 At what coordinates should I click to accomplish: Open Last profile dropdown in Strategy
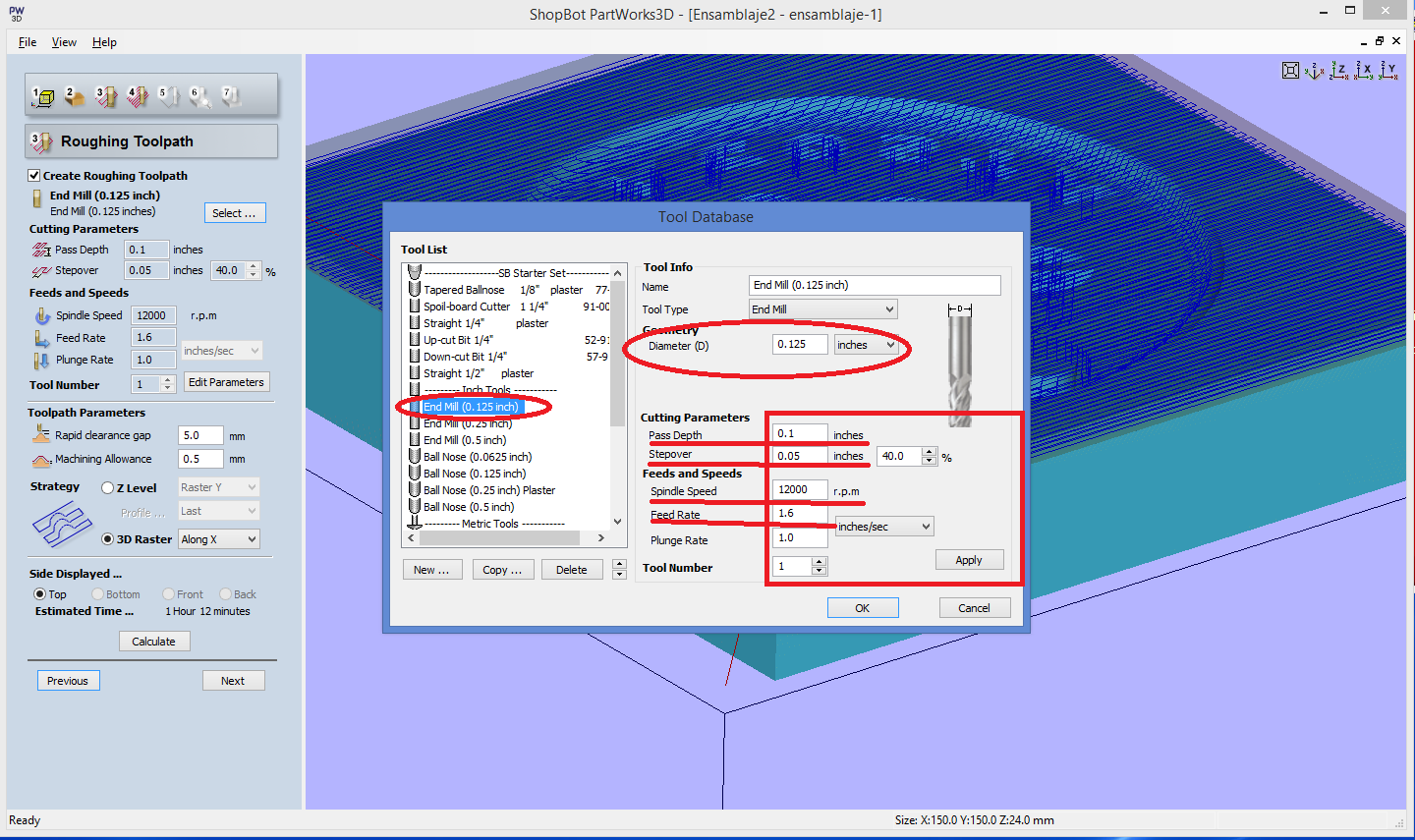[219, 511]
